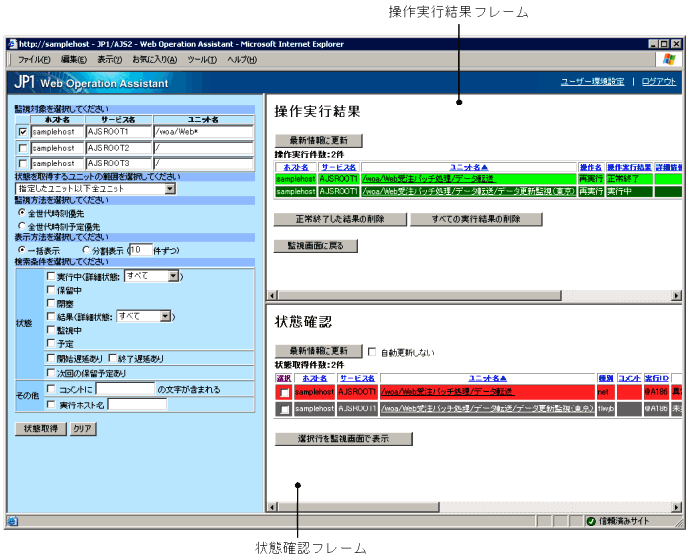Screen dimensions: 688x560
Task: Open the 結果 detail status dropdown
Action: [x=143, y=316]
